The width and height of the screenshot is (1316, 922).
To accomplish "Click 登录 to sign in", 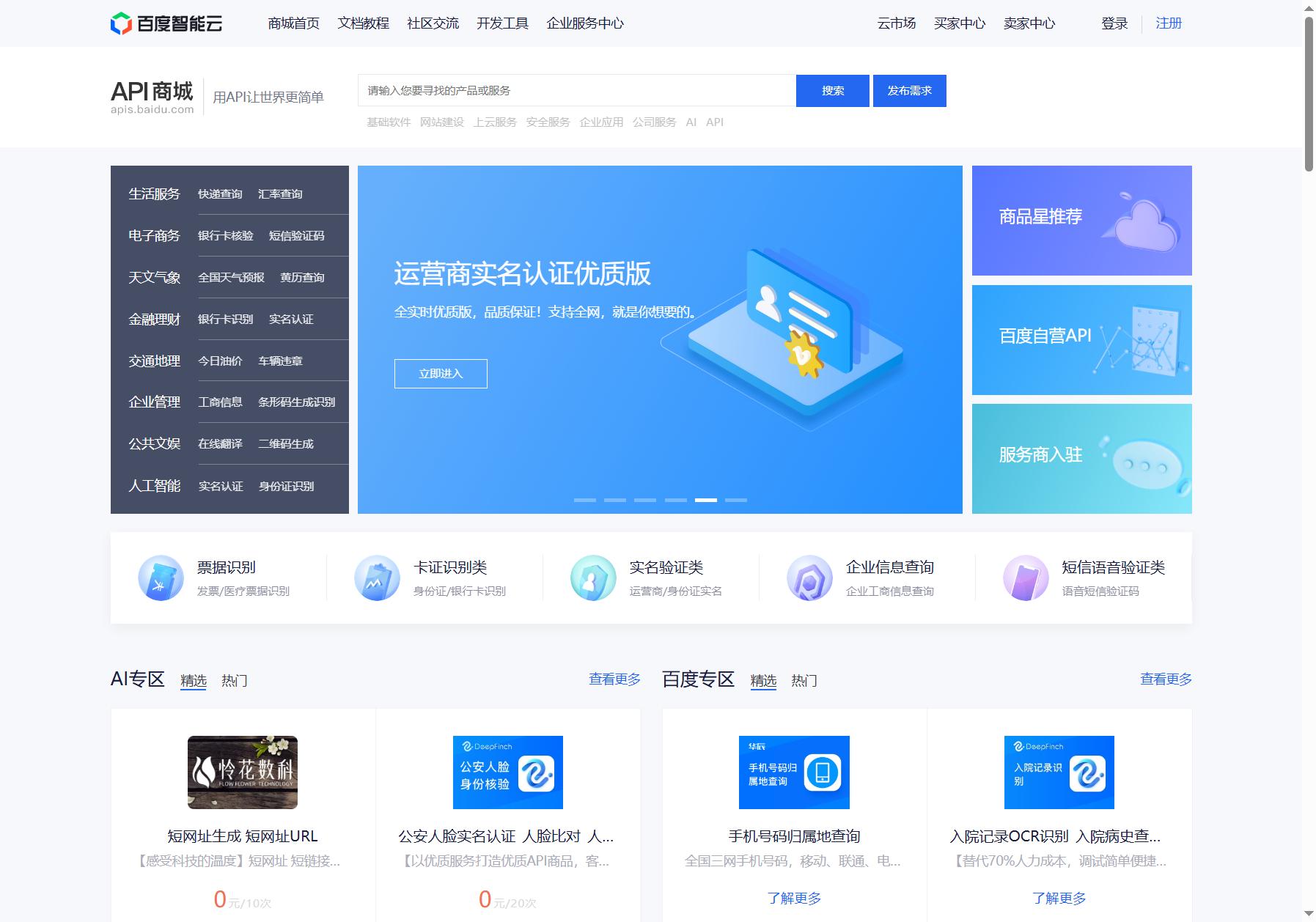I will coord(1114,23).
